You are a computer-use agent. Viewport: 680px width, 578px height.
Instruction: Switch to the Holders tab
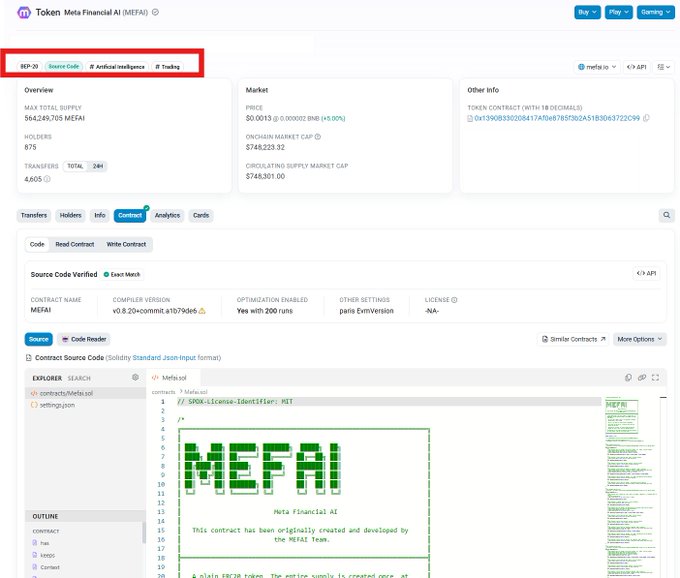(x=71, y=216)
